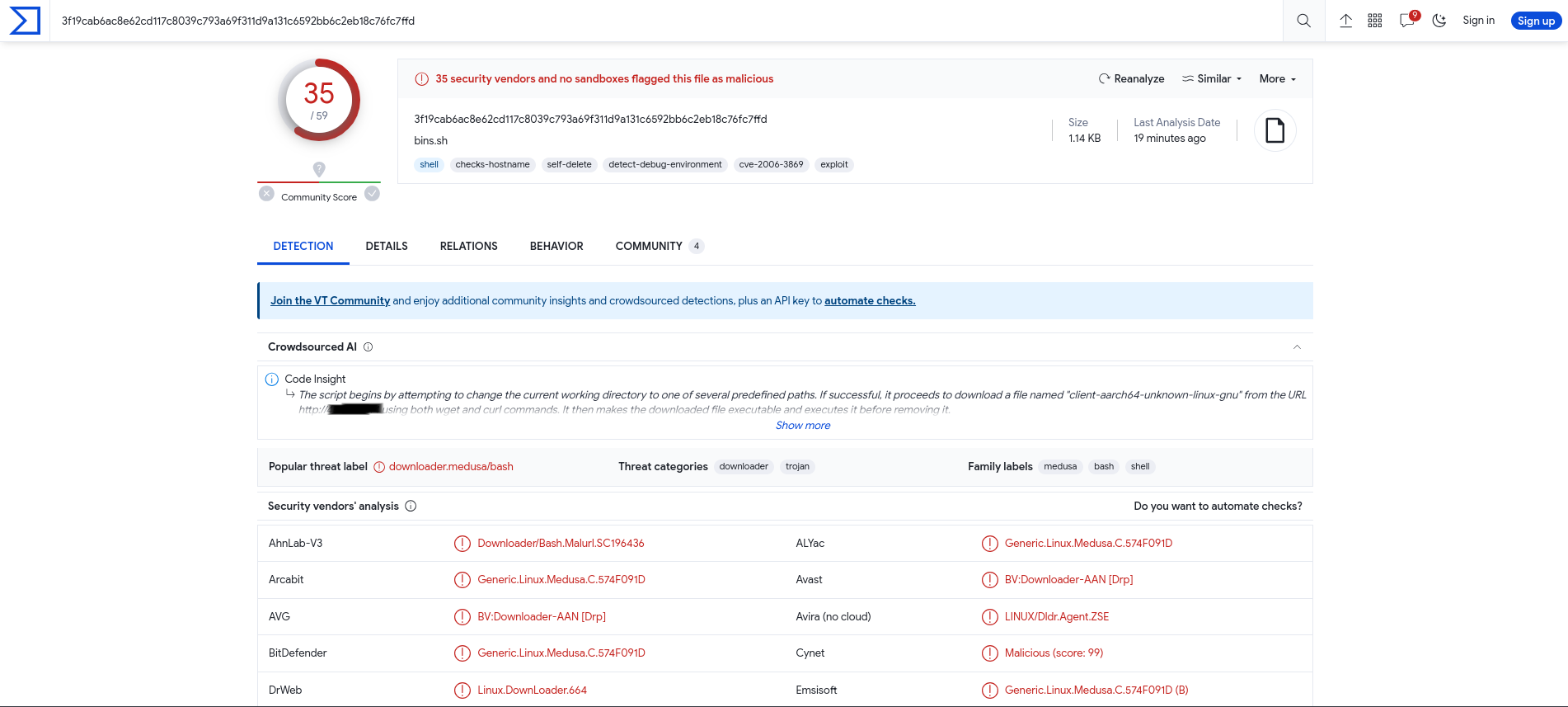Click BitDefender detection alert icon
The image size is (1568, 707).
pyautogui.click(x=462, y=653)
